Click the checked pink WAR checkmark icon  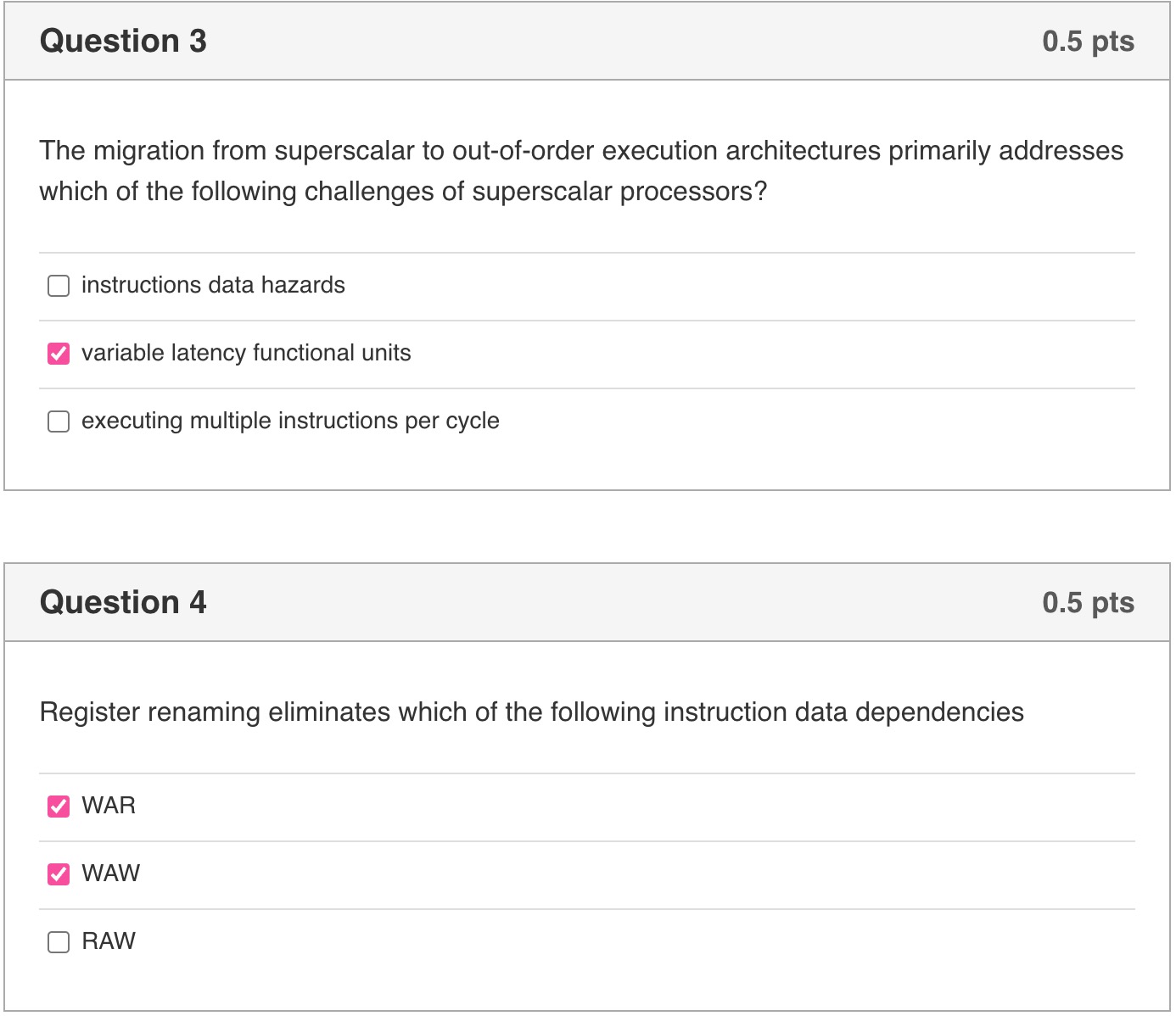point(58,807)
